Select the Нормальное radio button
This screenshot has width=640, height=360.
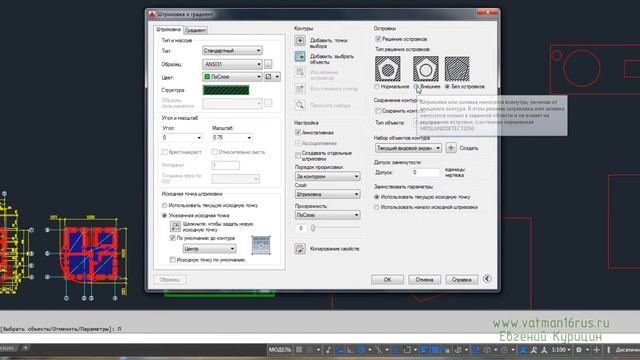pyautogui.click(x=377, y=87)
